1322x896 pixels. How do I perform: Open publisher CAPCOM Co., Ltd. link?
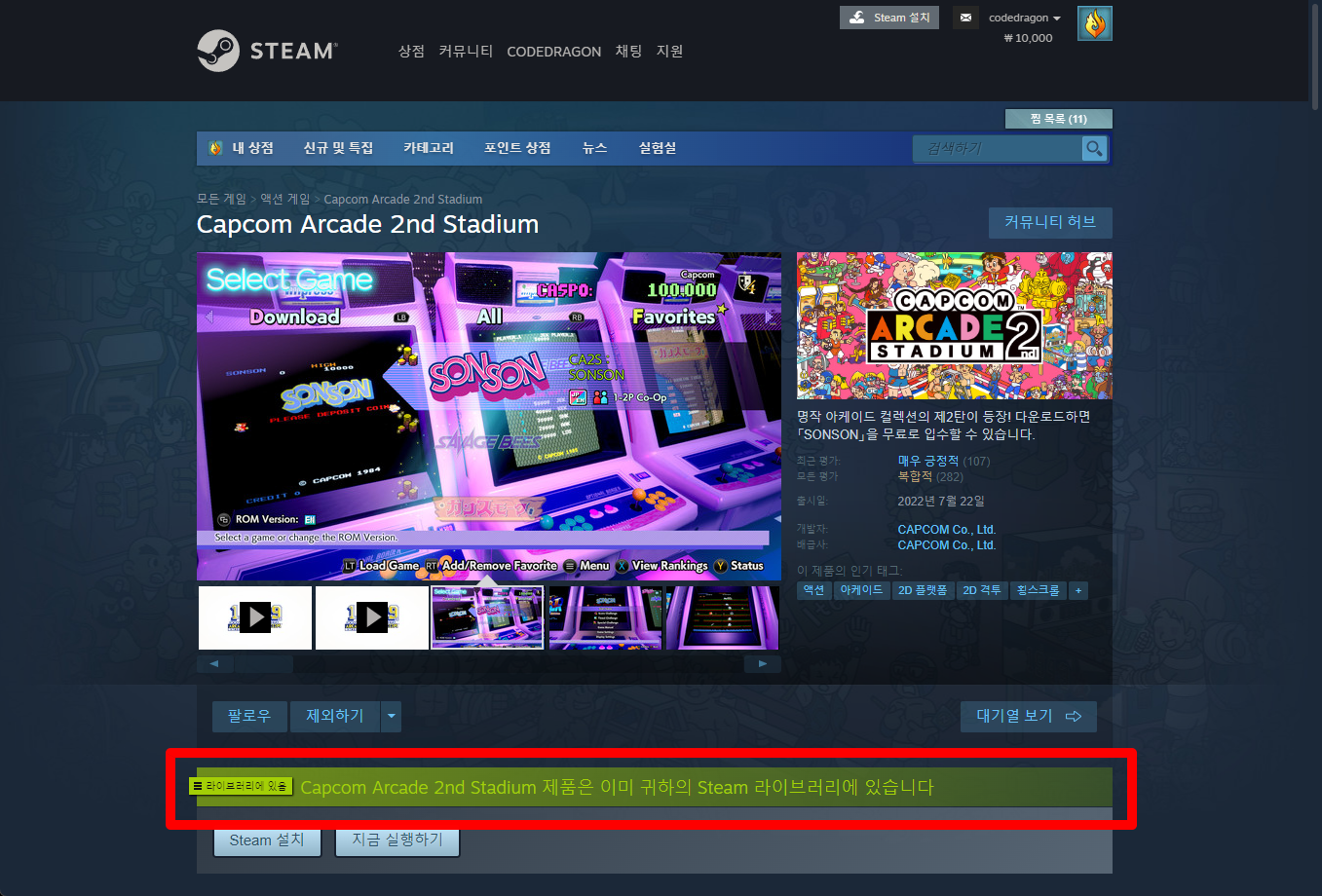pos(947,545)
